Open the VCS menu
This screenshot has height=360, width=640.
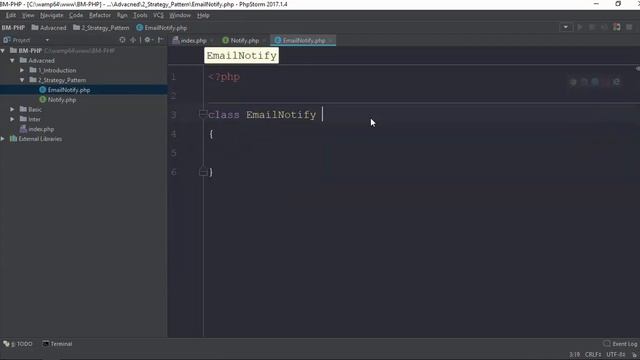158,16
